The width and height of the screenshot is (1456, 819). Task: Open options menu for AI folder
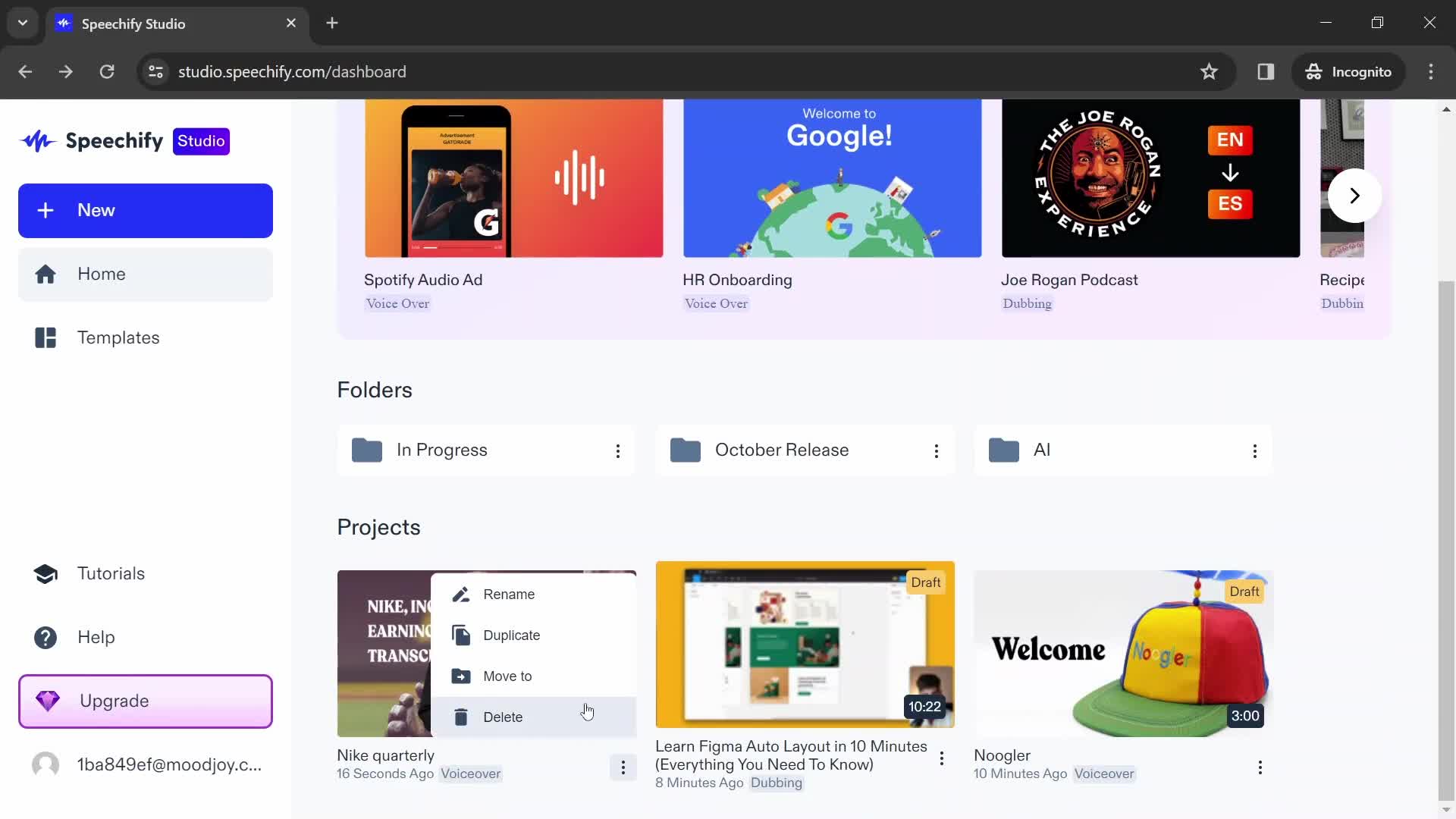[x=1255, y=451]
